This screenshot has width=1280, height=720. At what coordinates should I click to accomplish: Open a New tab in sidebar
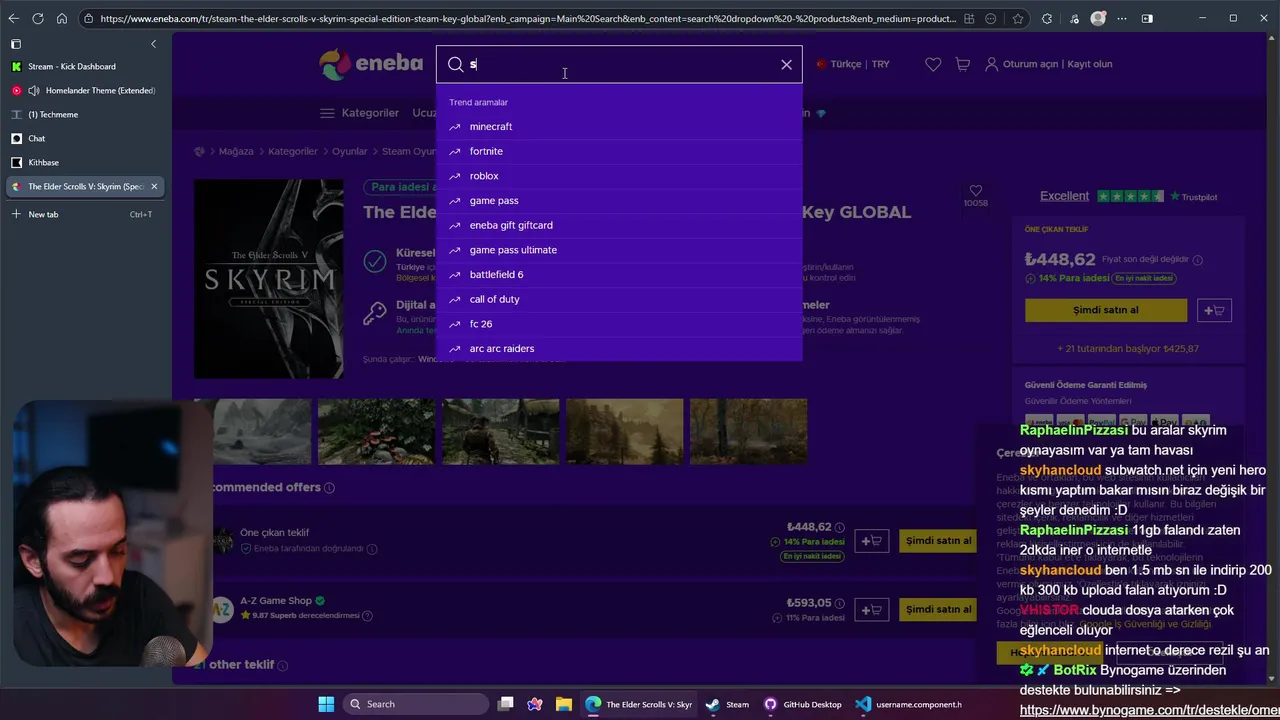click(x=84, y=214)
